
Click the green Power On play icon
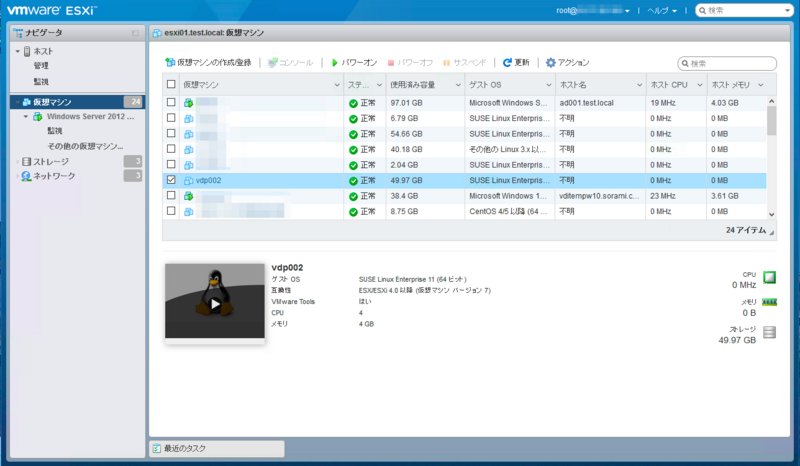pos(335,62)
